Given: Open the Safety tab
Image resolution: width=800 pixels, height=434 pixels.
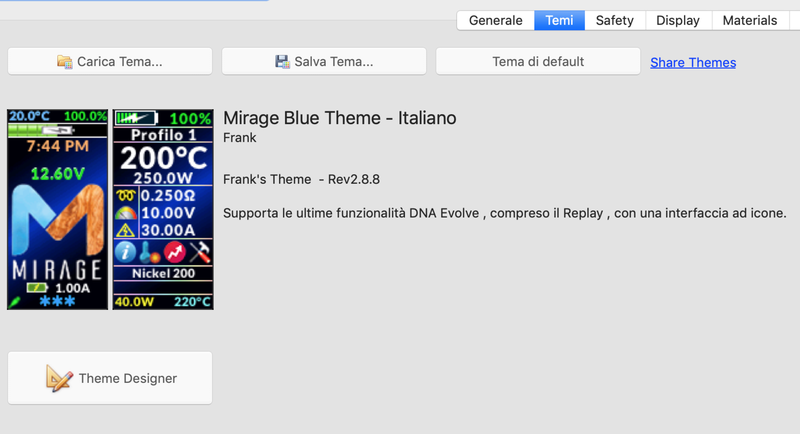Looking at the screenshot, I should 615,20.
